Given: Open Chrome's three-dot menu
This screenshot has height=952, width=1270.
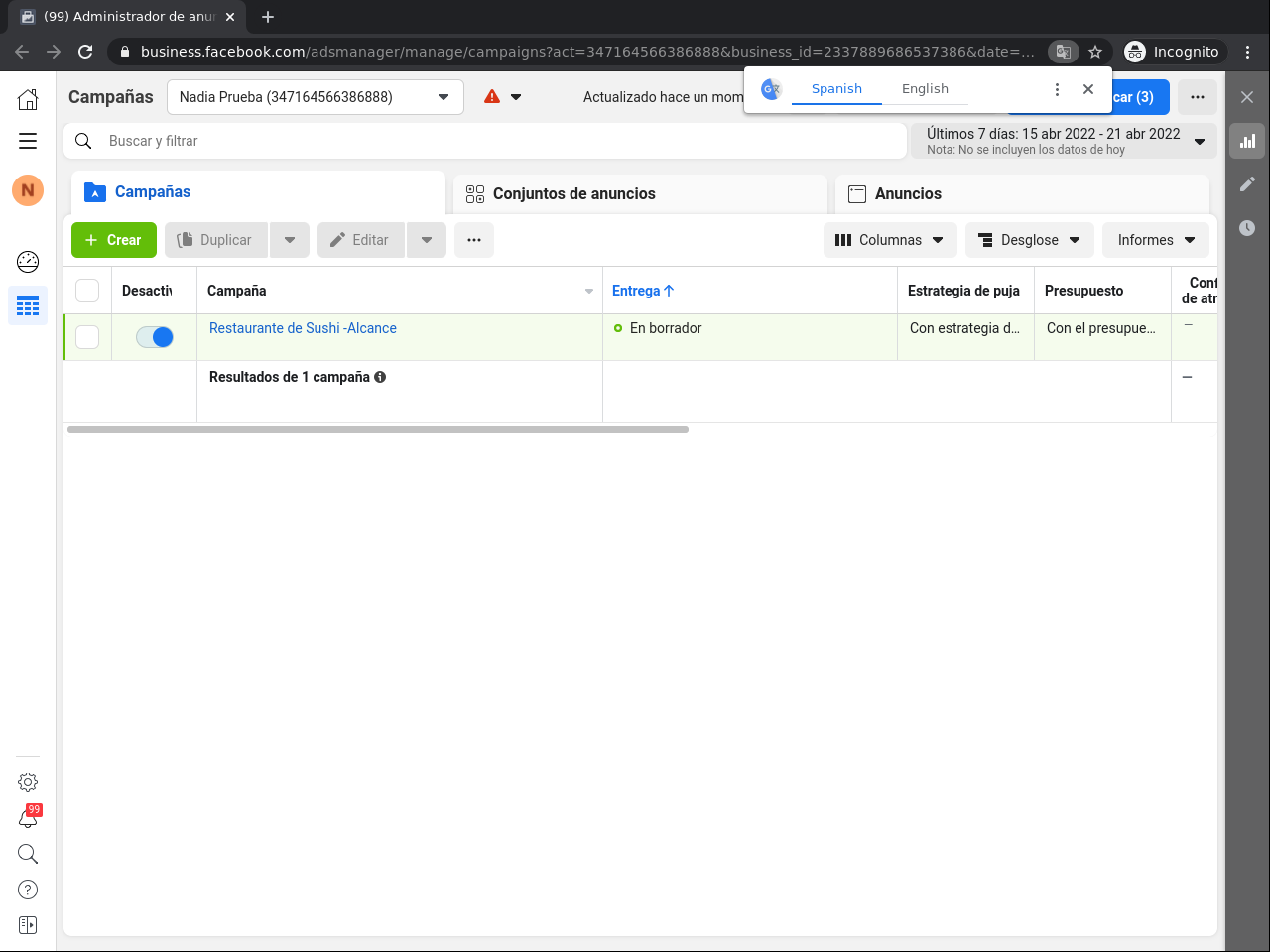Looking at the screenshot, I should pos(1248,52).
